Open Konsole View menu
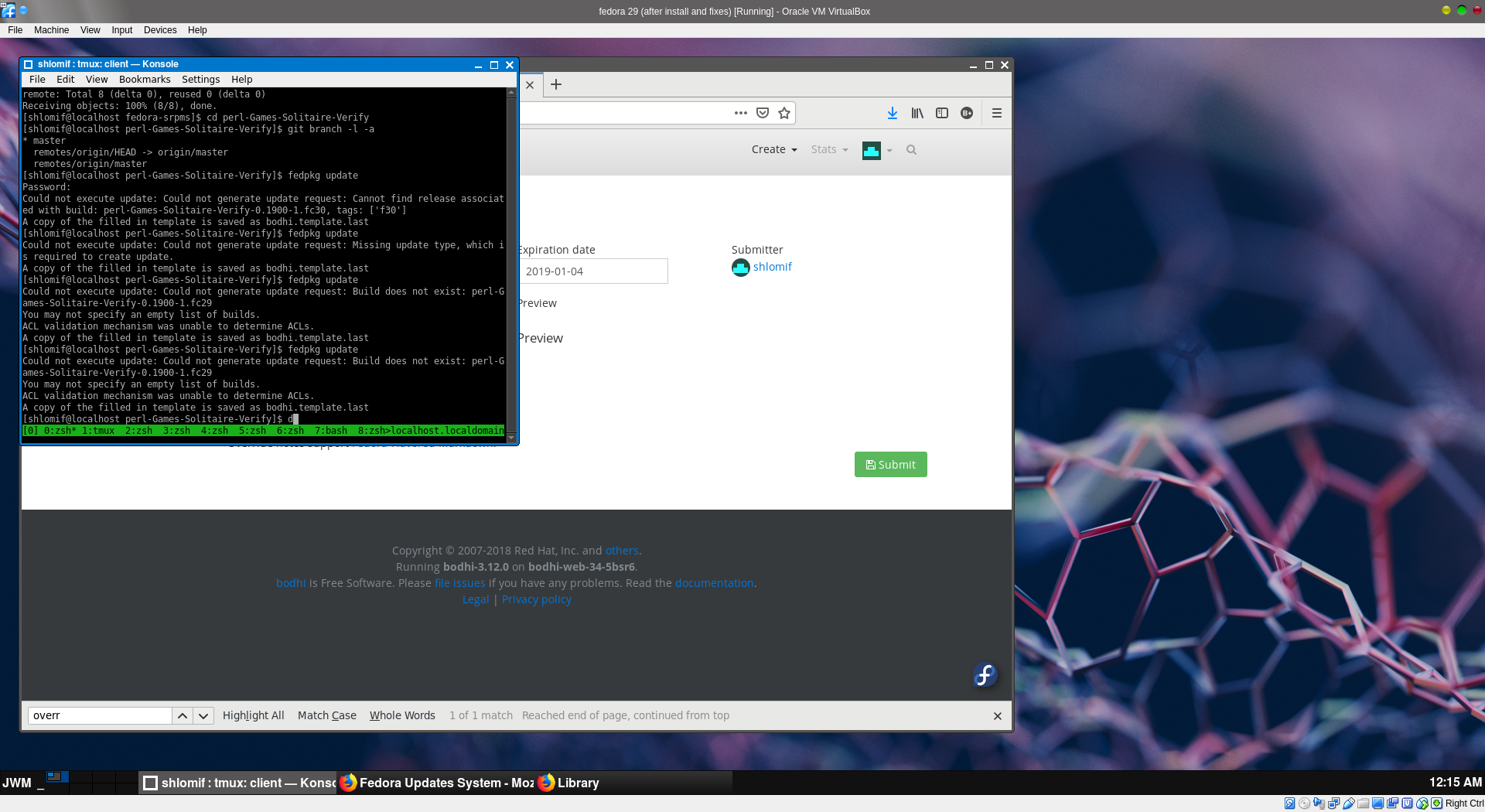The width and height of the screenshot is (1485, 812). (97, 80)
